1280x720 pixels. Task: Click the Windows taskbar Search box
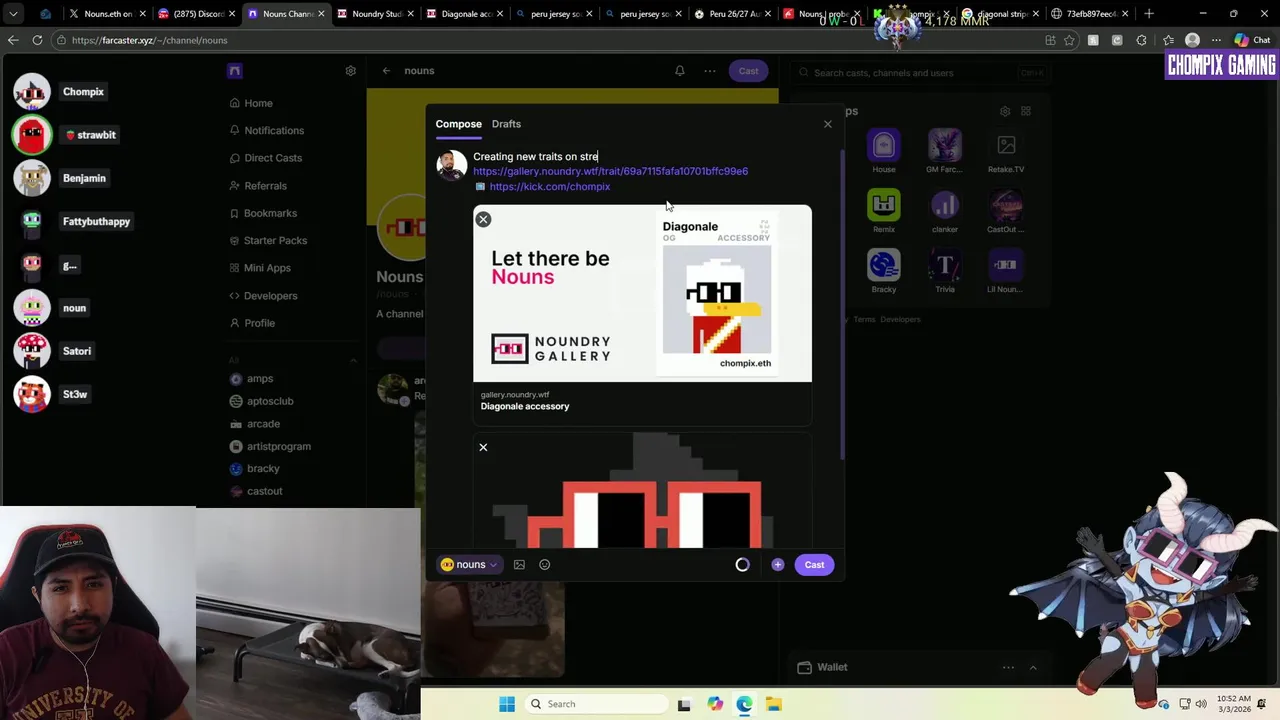pos(597,704)
